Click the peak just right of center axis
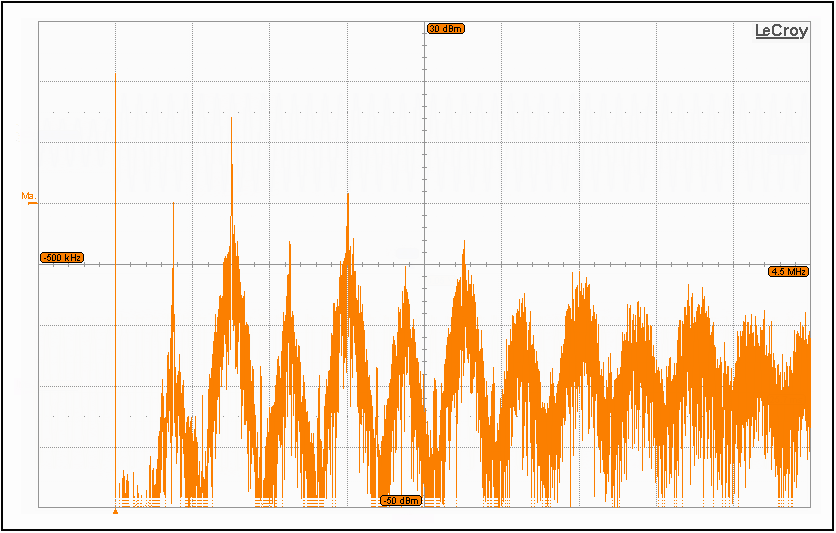836x533 pixels. pos(464,242)
